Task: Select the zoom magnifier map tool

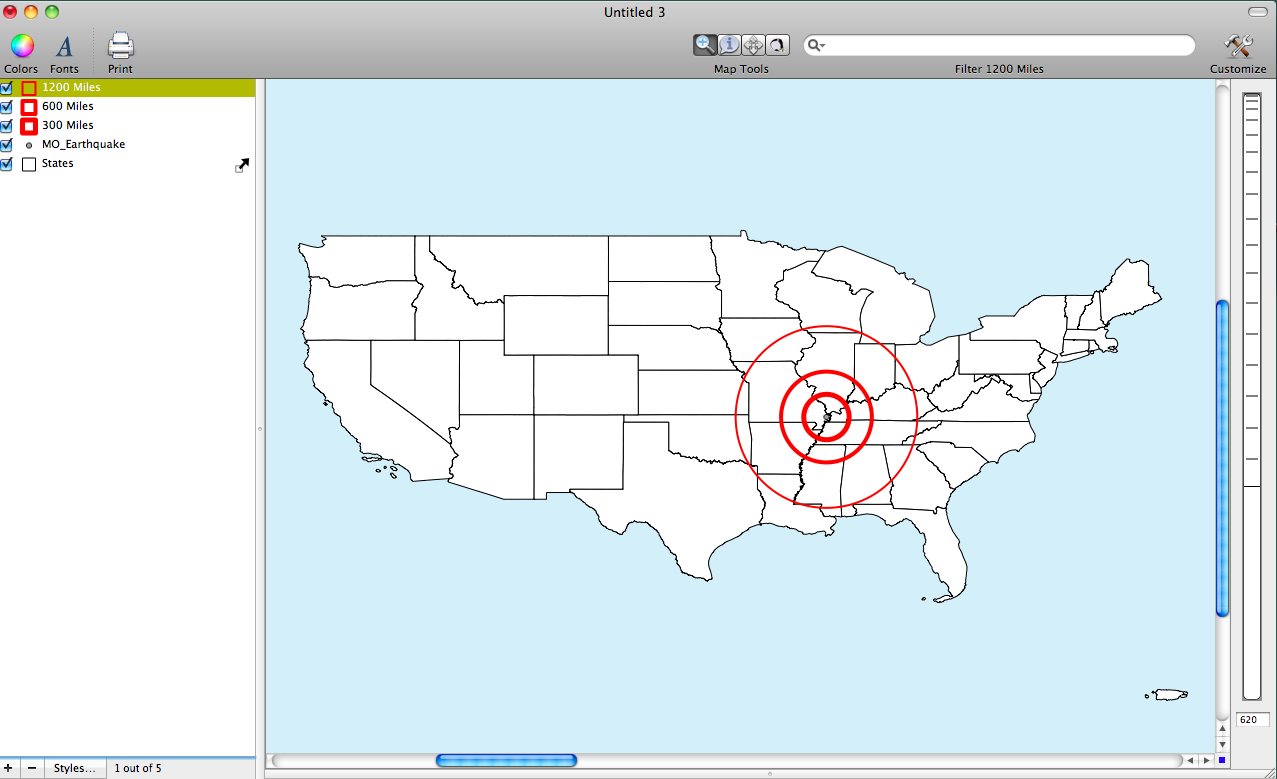Action: (705, 45)
